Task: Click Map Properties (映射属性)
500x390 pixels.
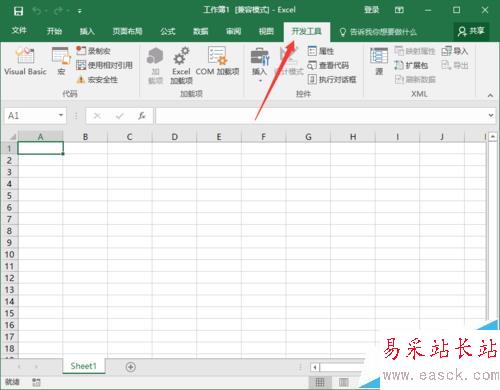Action: point(415,51)
